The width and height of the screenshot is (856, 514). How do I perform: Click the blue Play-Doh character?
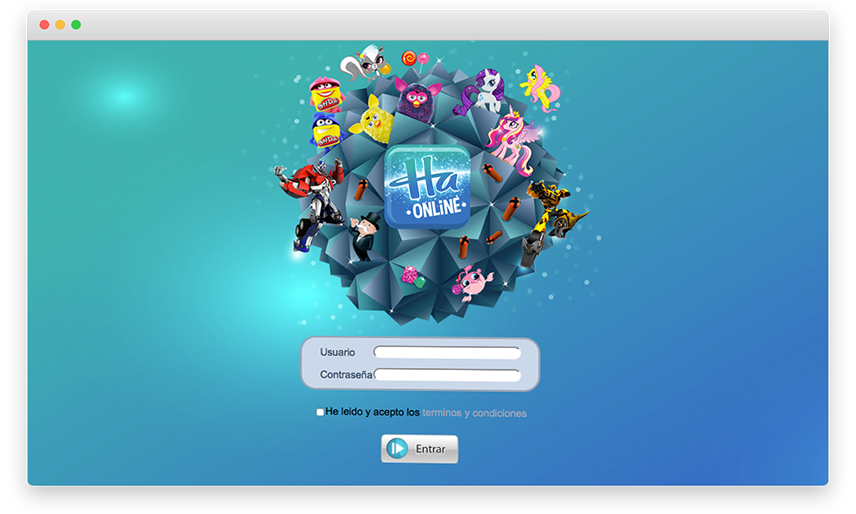point(325,130)
